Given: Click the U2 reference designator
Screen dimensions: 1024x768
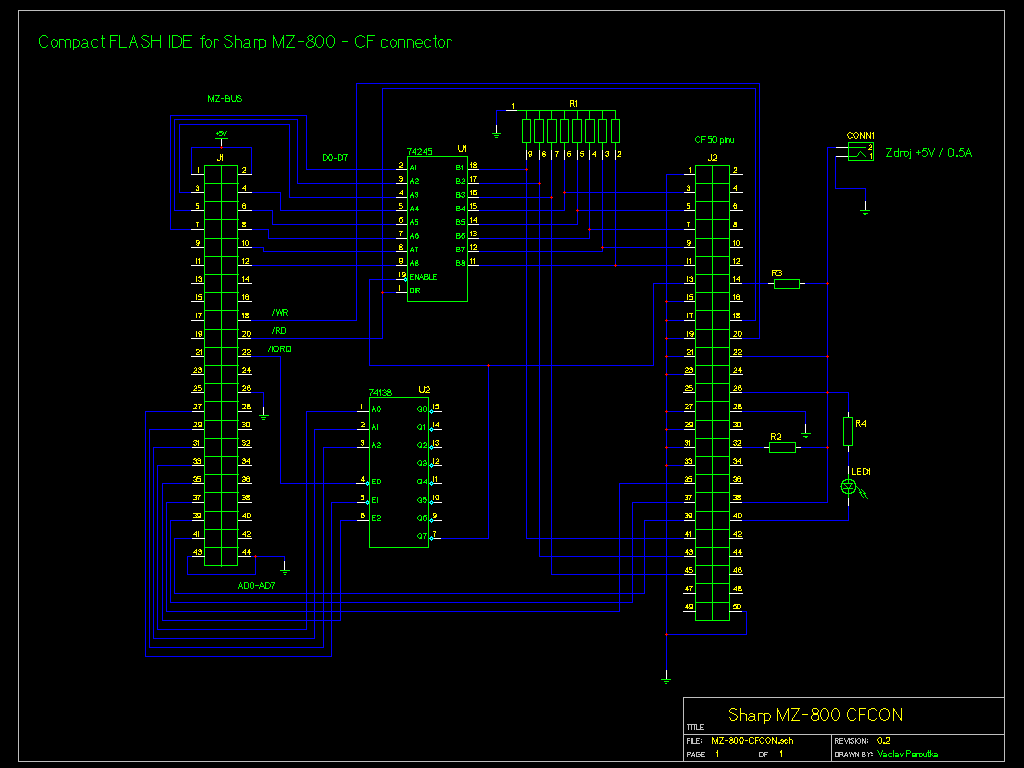Looking at the screenshot, I should (x=424, y=390).
